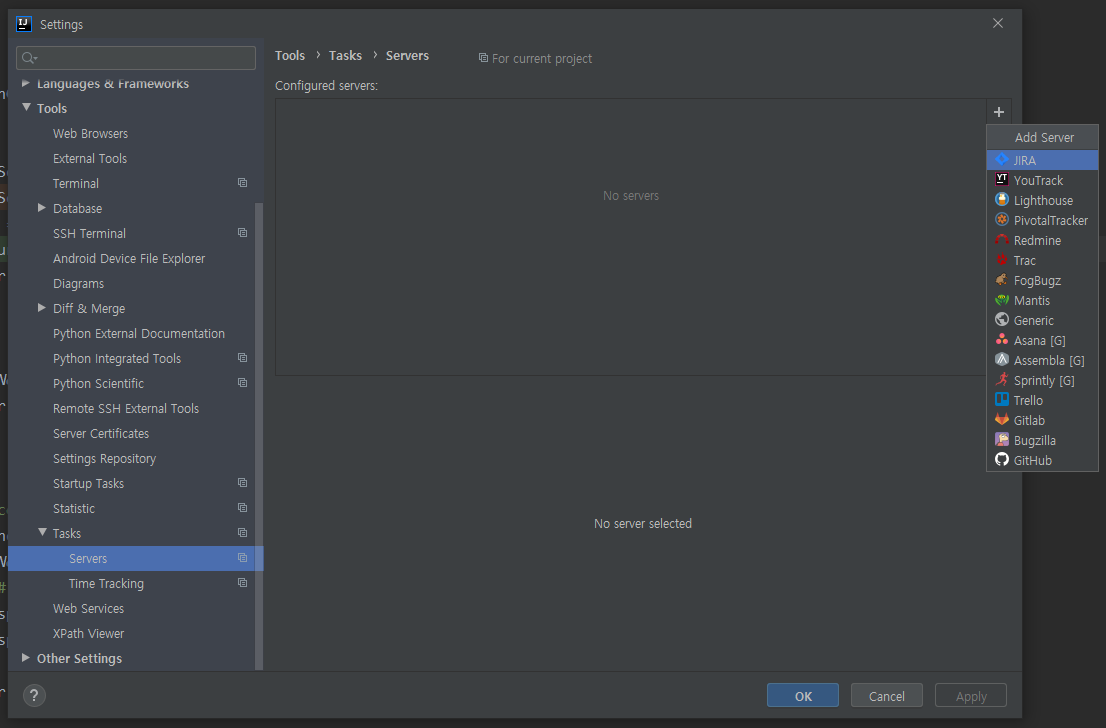Viewport: 1106px width, 728px height.
Task: Click the Cancel button
Action: click(x=887, y=696)
